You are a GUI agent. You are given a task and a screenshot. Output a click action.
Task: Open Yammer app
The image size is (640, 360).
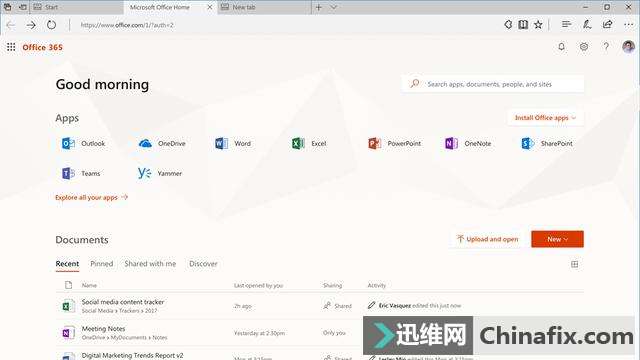[160, 173]
